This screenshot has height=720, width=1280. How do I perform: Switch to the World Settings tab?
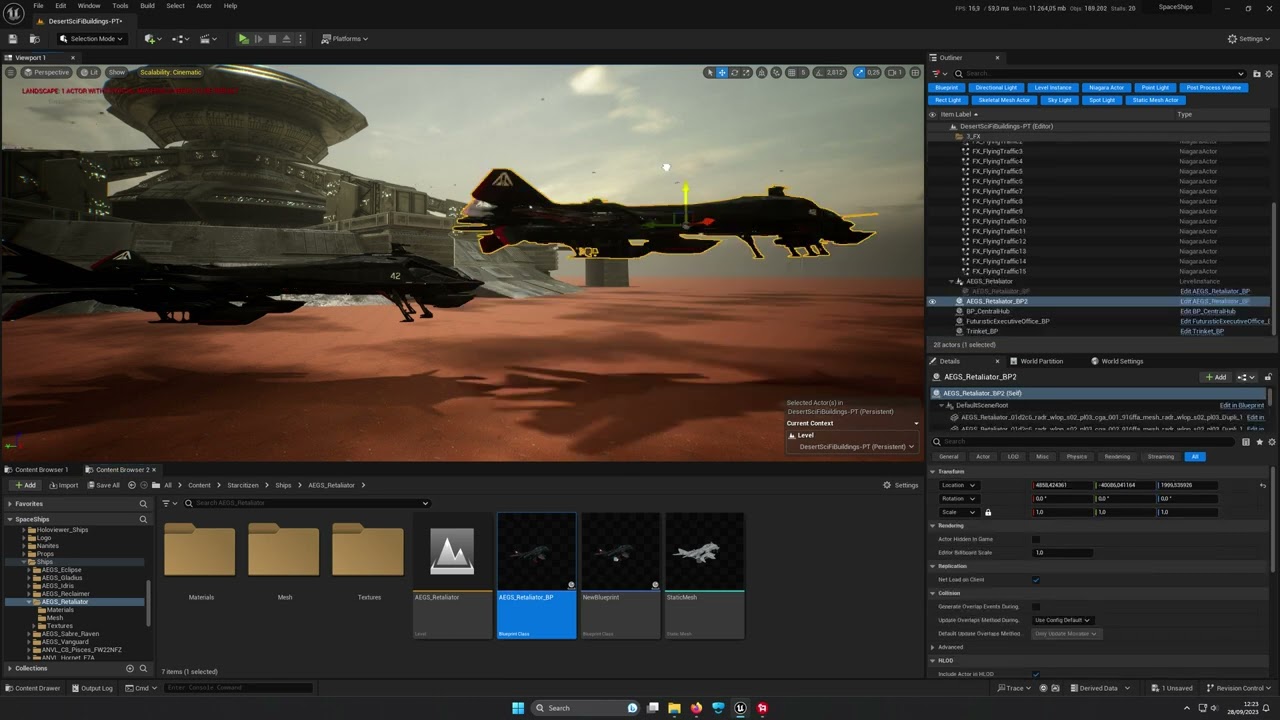click(x=1118, y=361)
